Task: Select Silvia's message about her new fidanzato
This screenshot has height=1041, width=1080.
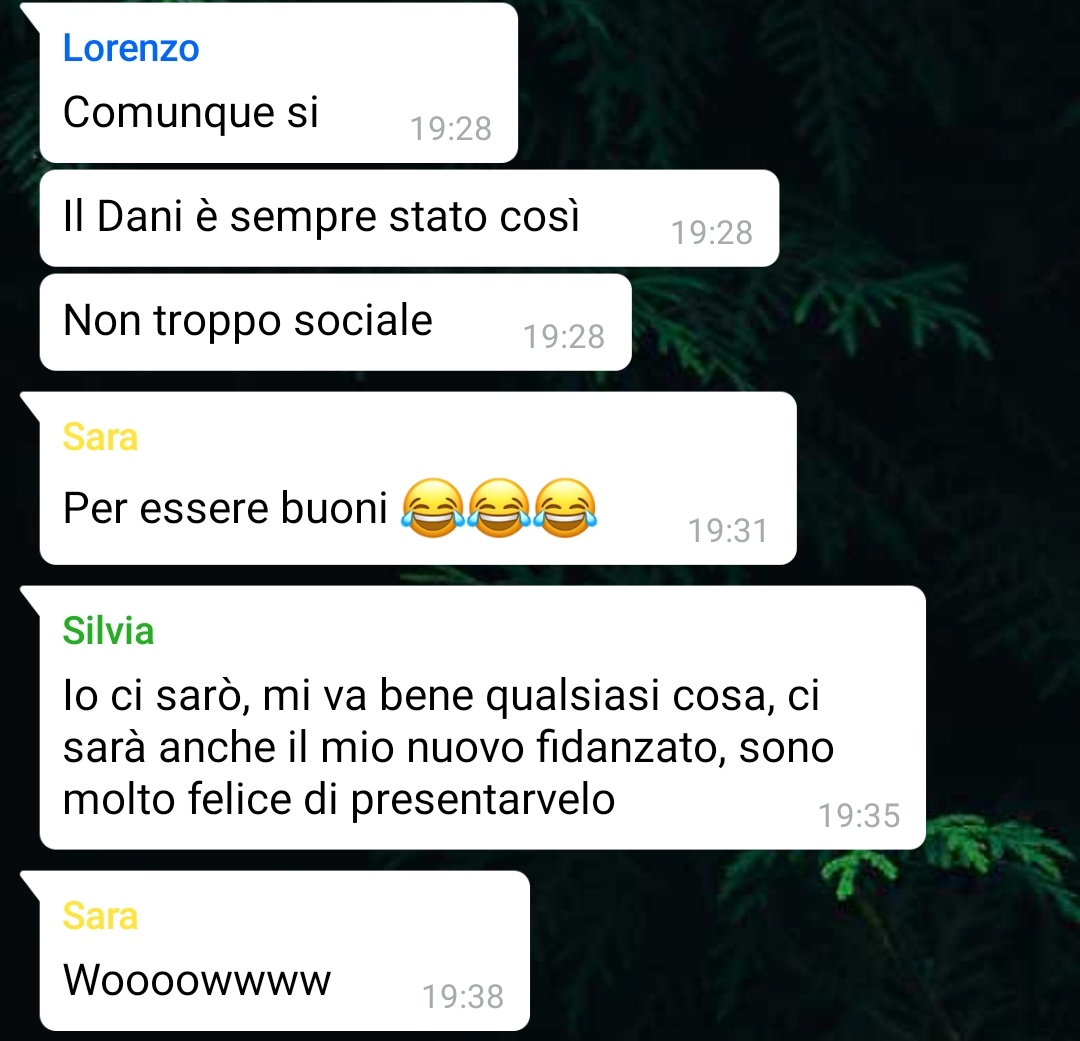Action: point(482,718)
